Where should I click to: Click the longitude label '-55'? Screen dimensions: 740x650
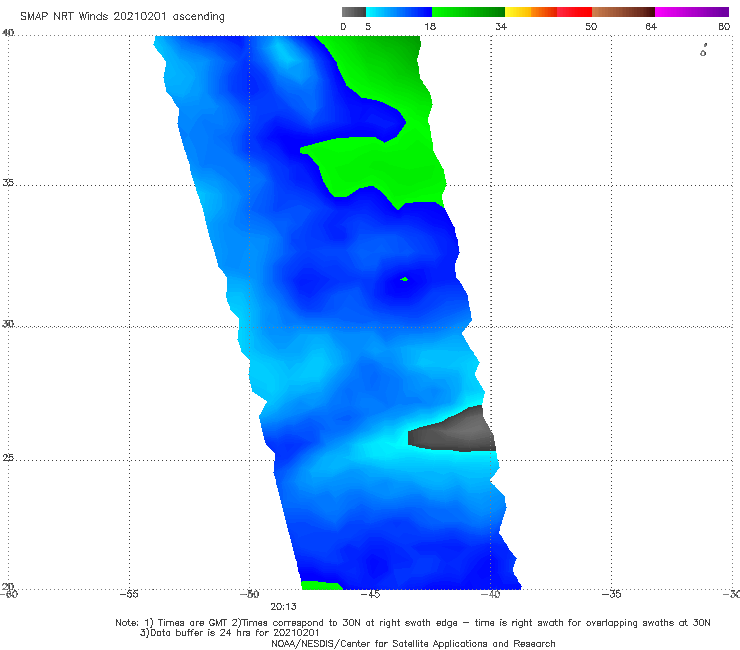[129, 594]
